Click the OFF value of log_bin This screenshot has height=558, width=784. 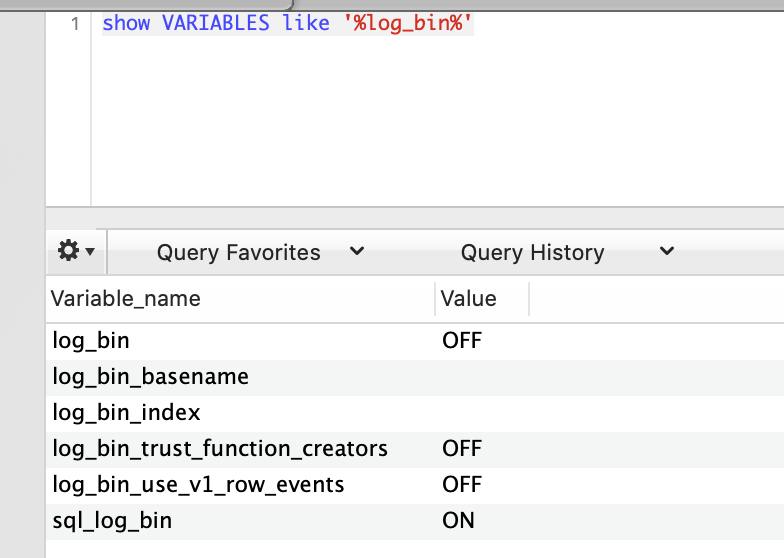coord(462,341)
